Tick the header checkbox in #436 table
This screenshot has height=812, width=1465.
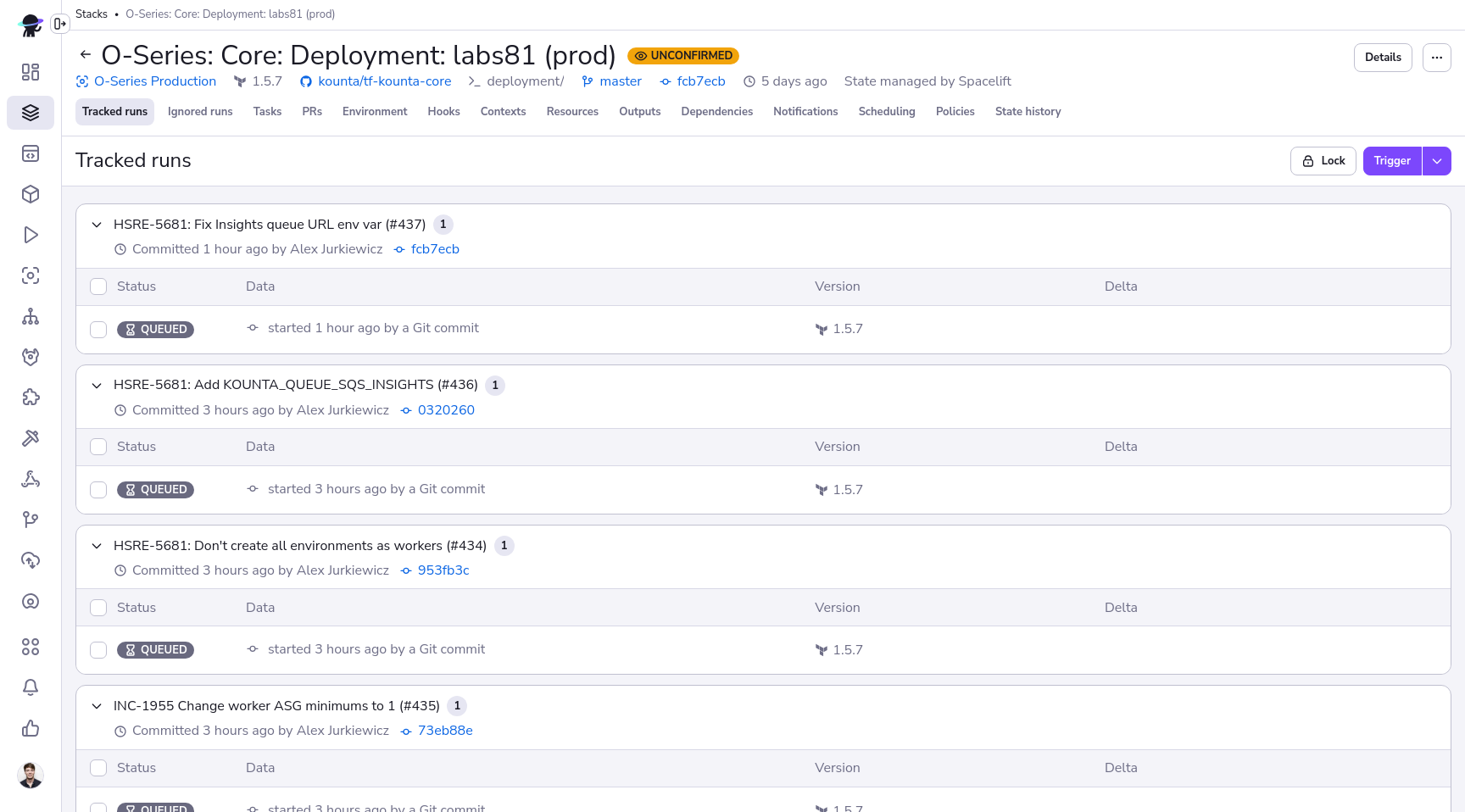pyautogui.click(x=98, y=447)
